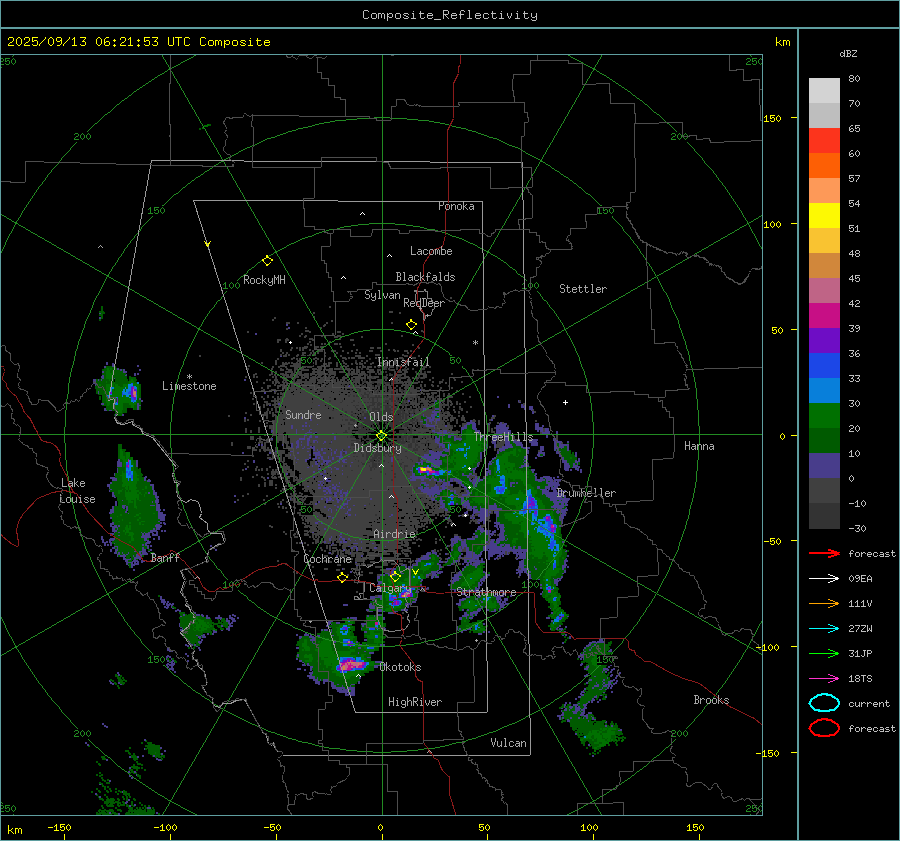Click the red forecast arrow in legend
This screenshot has height=841, width=900.
(824, 553)
